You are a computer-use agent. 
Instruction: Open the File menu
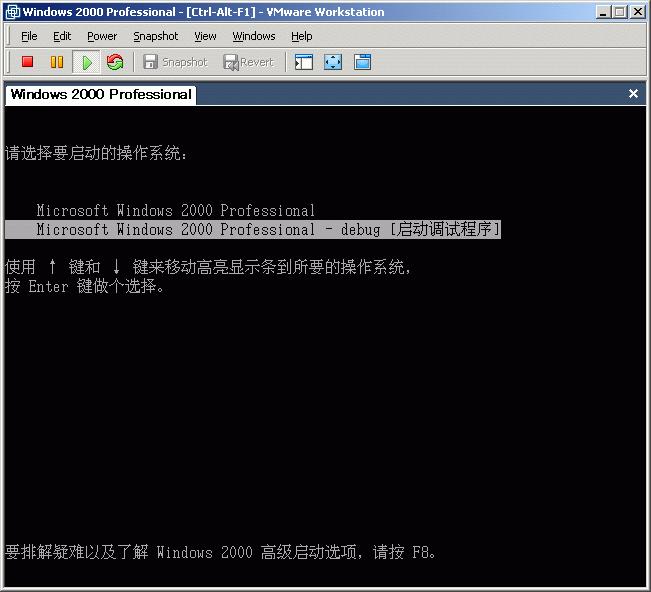coord(29,37)
